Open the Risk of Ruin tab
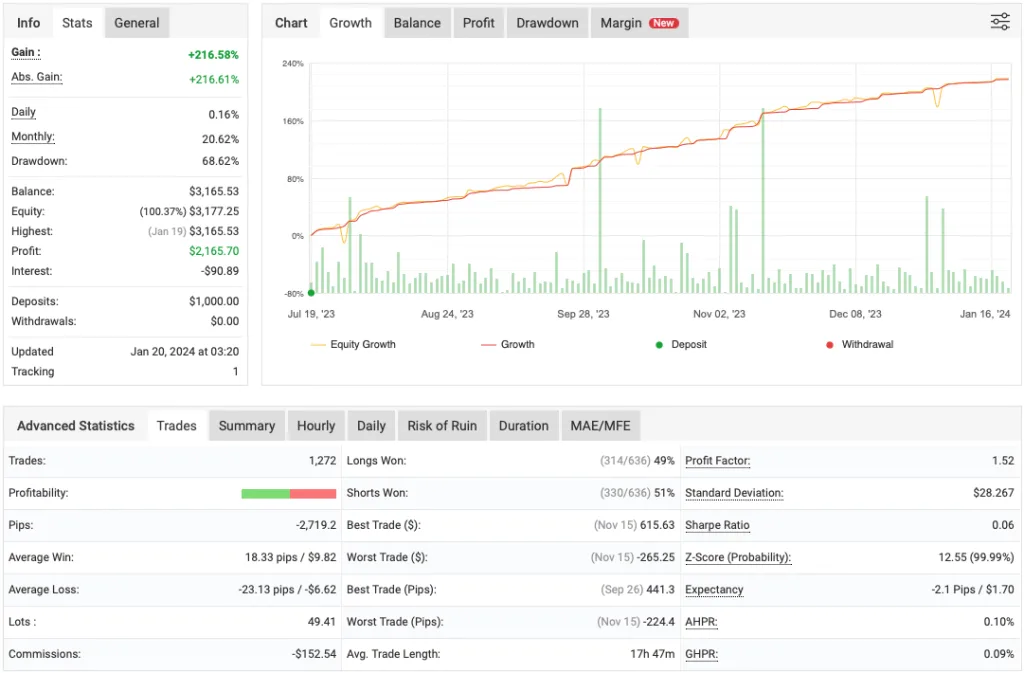1024x673 pixels. point(441,425)
